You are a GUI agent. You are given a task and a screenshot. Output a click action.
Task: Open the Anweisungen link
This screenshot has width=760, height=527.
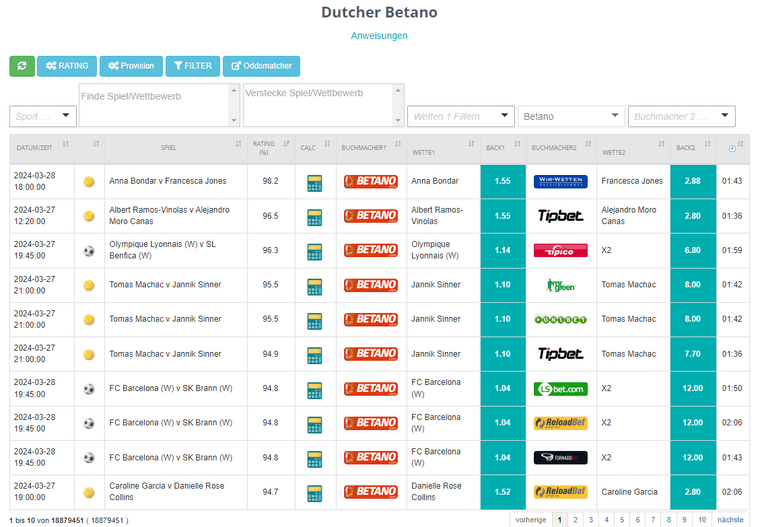379,36
